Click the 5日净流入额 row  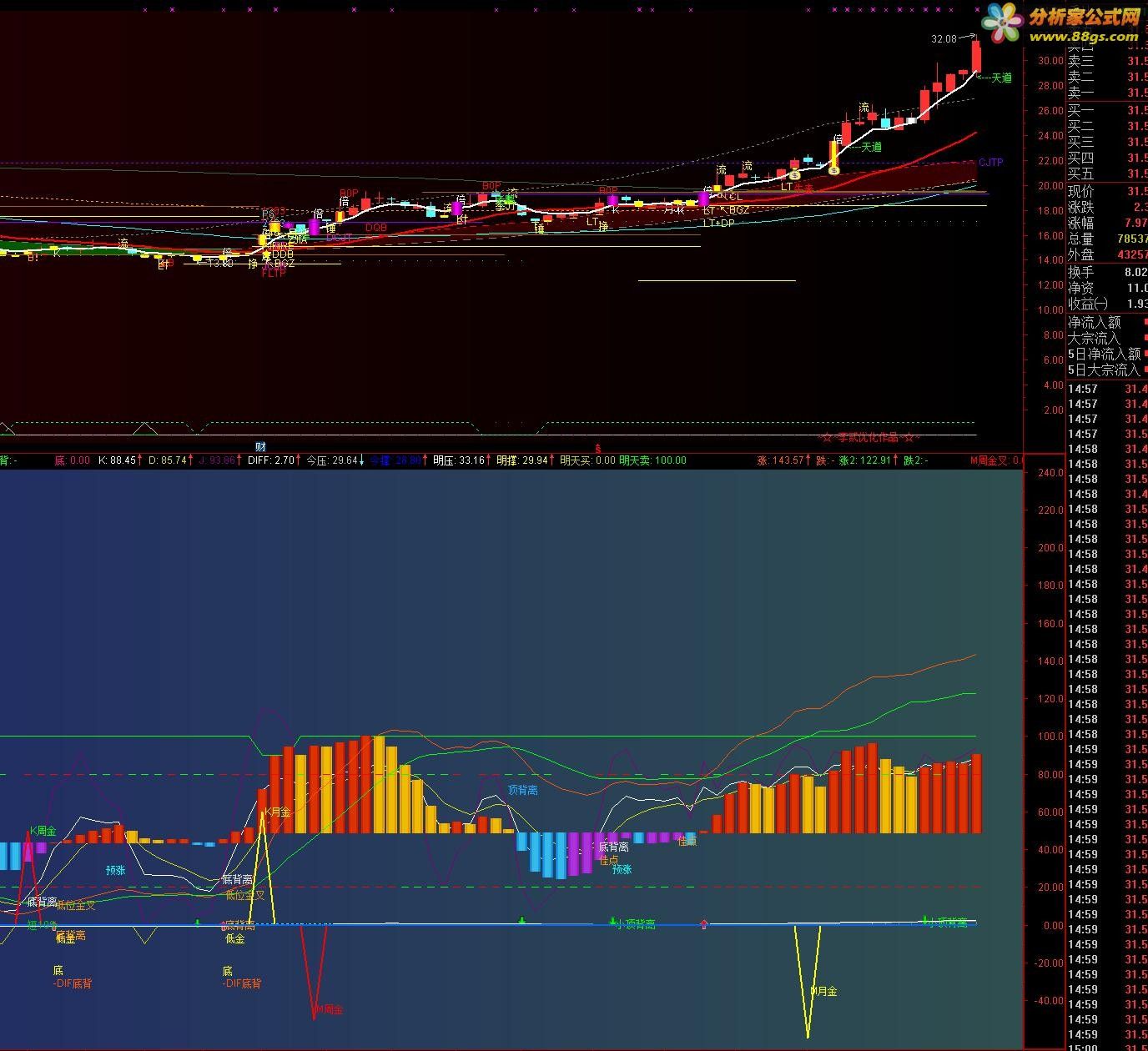click(x=1107, y=354)
